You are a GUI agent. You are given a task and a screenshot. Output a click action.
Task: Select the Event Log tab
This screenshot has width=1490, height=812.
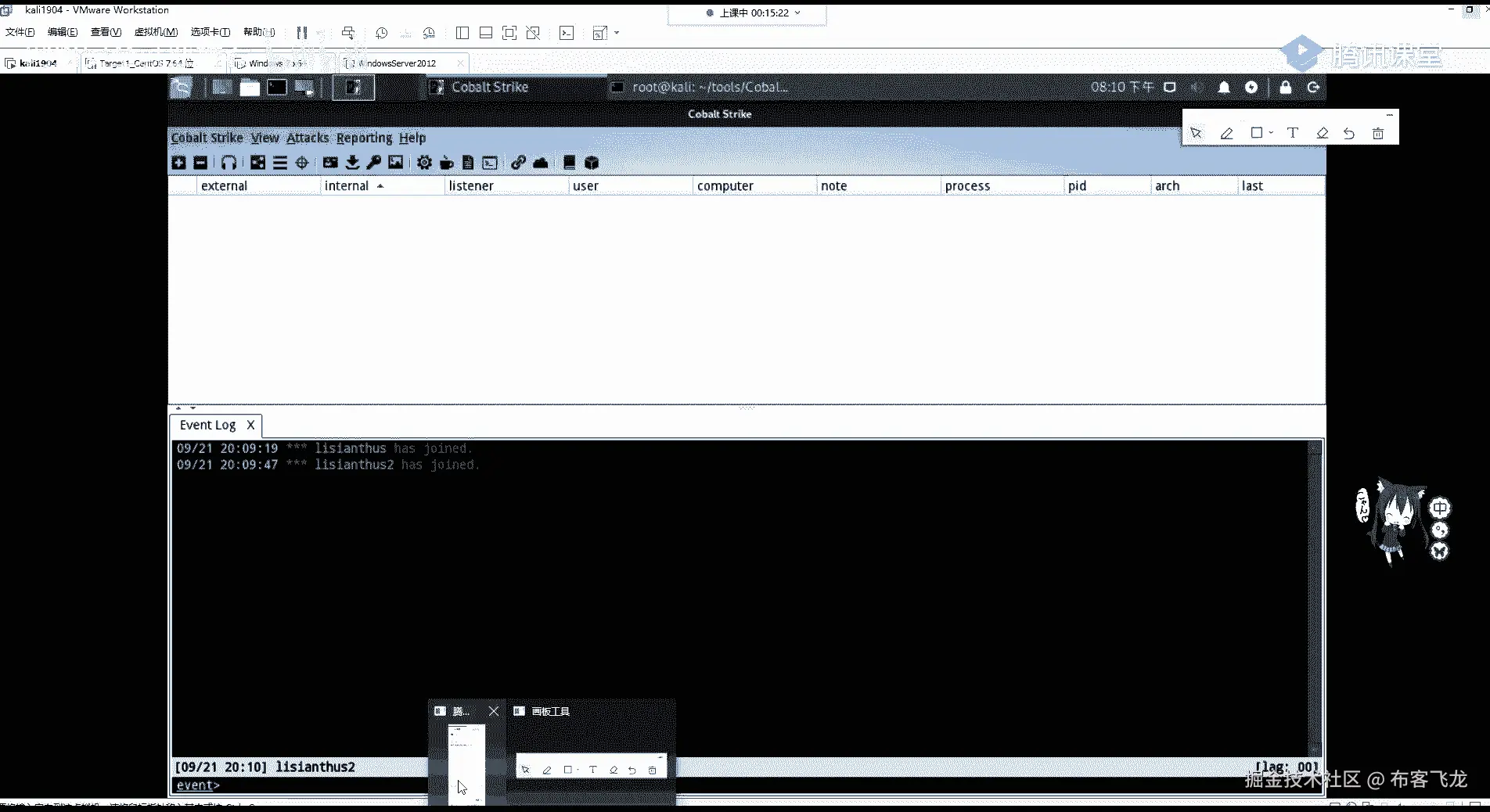pyautogui.click(x=207, y=425)
